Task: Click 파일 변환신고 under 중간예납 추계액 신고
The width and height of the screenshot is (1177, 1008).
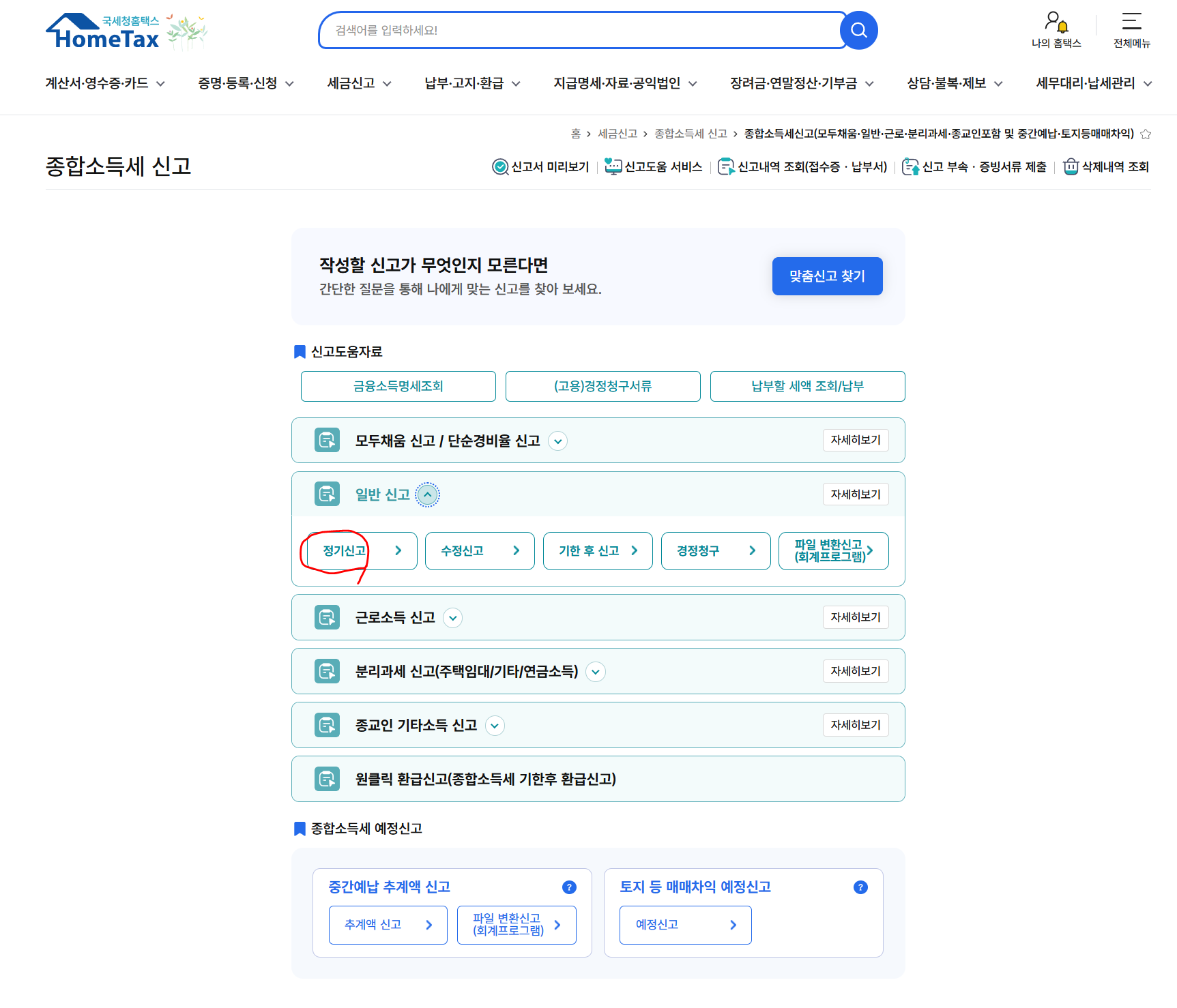Action: pyautogui.click(x=517, y=925)
